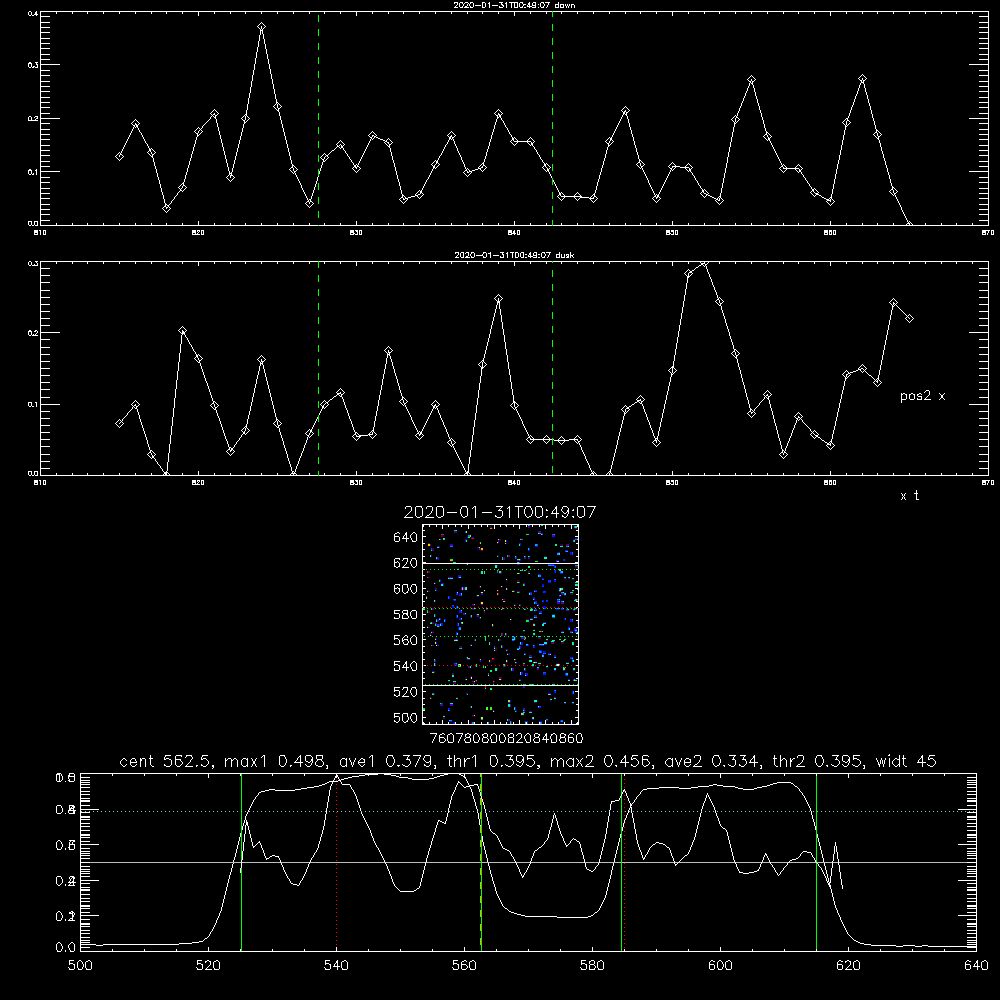Click the "830" x-axis label of the dusk plot

click(356, 483)
